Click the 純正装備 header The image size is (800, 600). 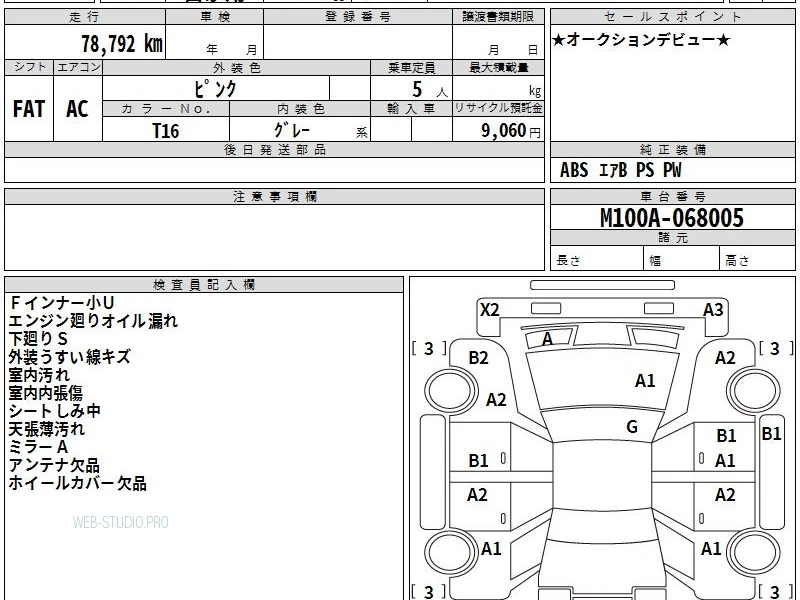[x=672, y=149]
